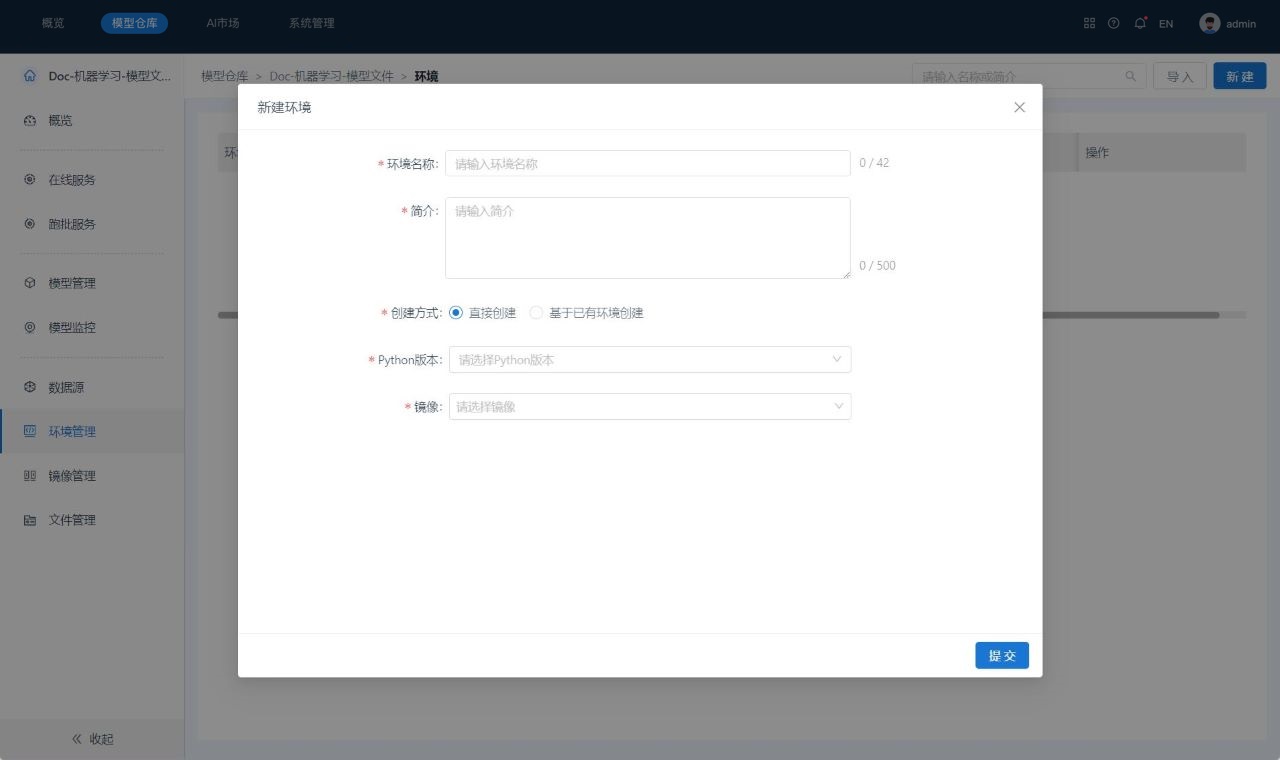Click the search magnifier icon
Image resolution: width=1280 pixels, height=760 pixels.
pyautogui.click(x=1131, y=76)
